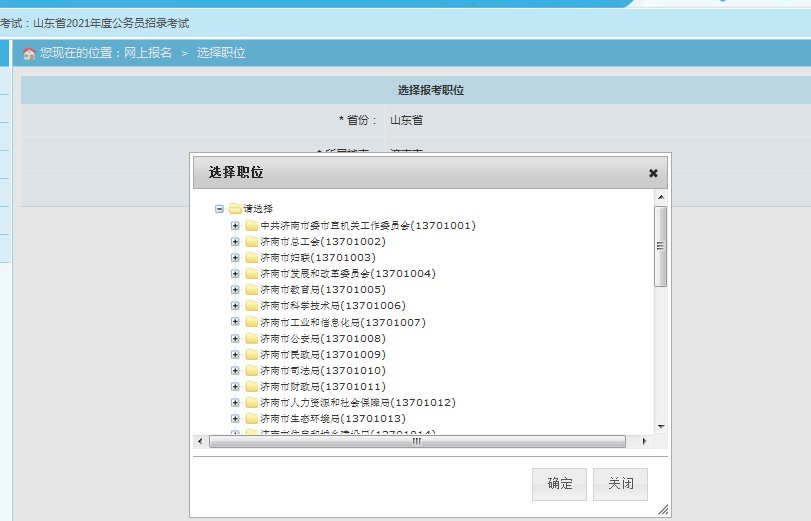Image resolution: width=811 pixels, height=521 pixels.
Task: Click horizontal scrollbar right arrow
Action: click(644, 441)
